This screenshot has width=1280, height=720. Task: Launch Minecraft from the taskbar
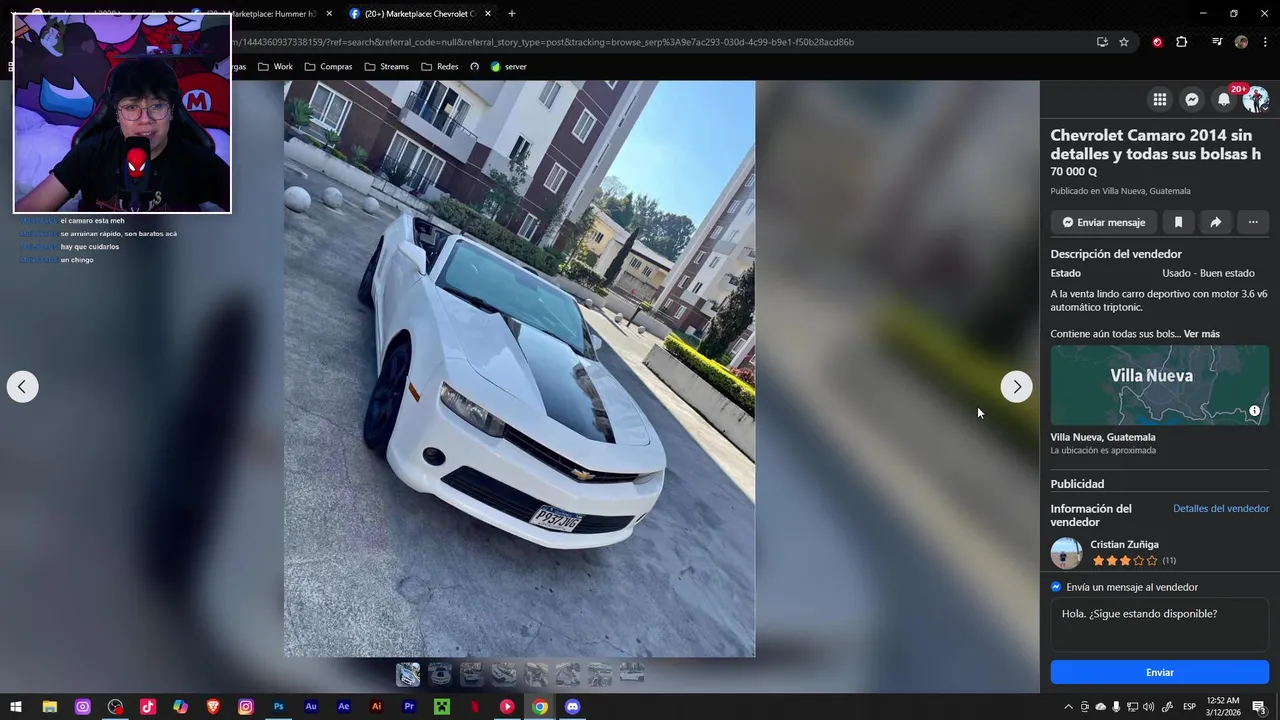click(442, 707)
